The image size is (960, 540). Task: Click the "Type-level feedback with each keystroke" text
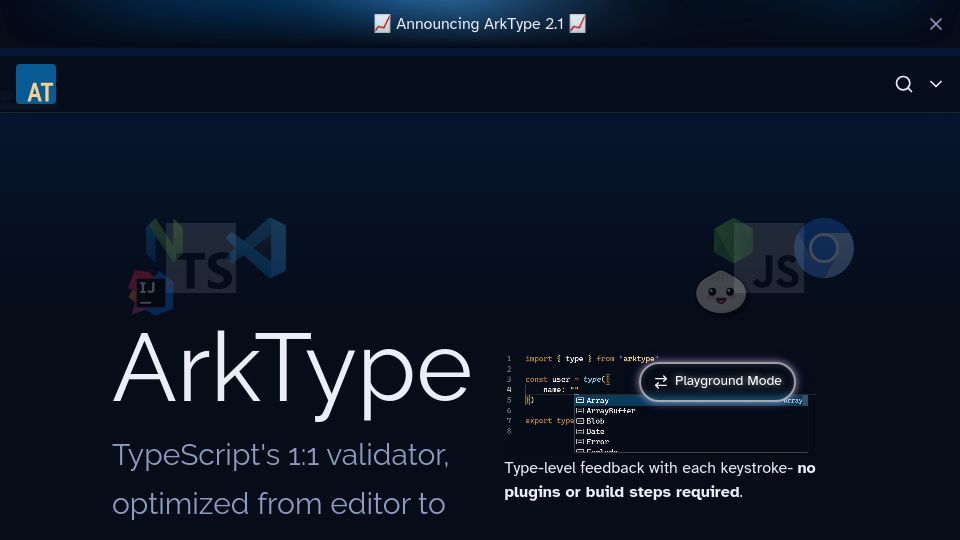coord(648,468)
